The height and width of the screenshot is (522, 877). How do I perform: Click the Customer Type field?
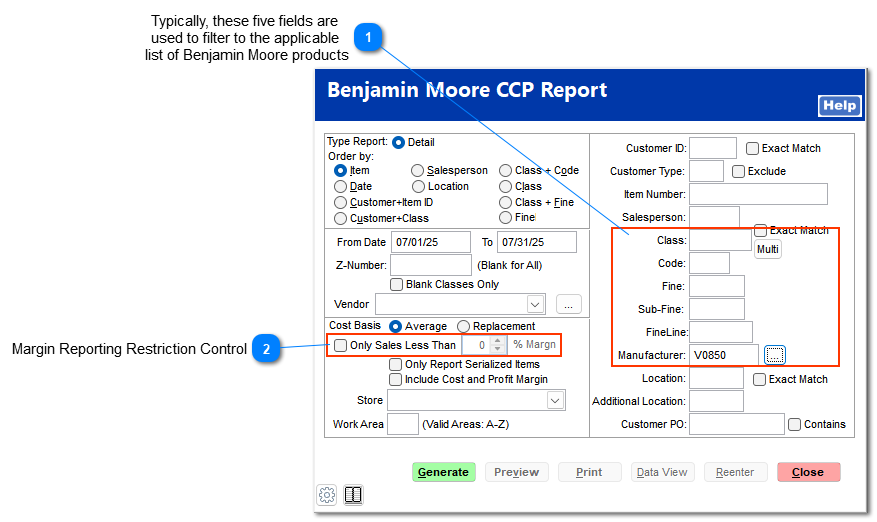point(706,171)
